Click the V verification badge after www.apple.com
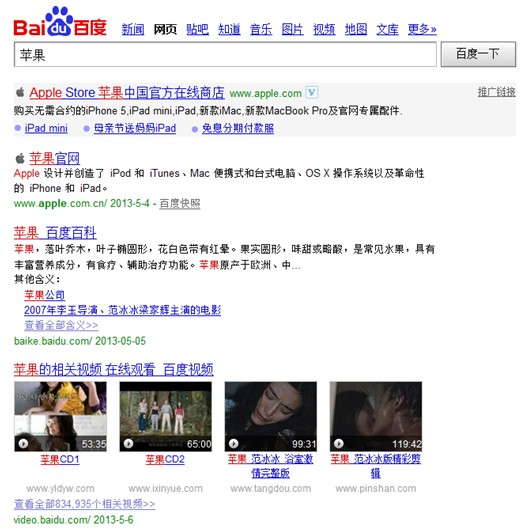This screenshot has width=525, height=531. pyautogui.click(x=312, y=92)
